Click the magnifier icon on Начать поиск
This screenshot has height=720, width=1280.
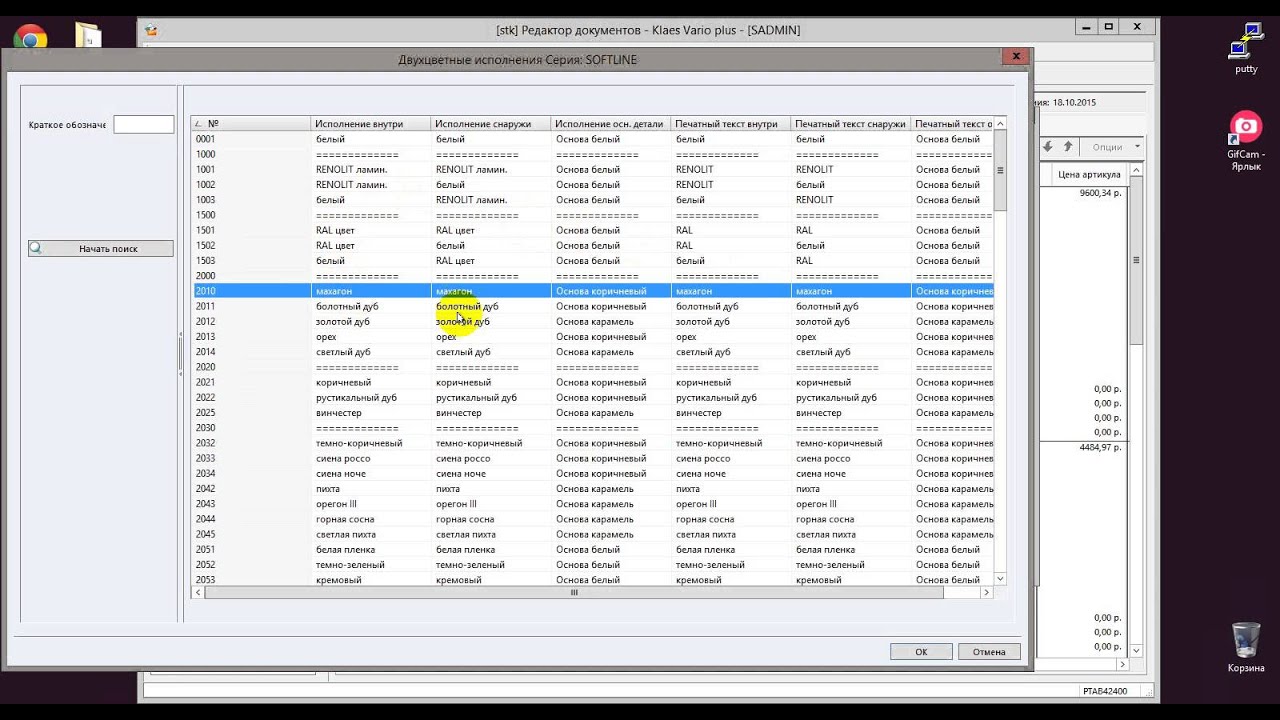pos(36,248)
